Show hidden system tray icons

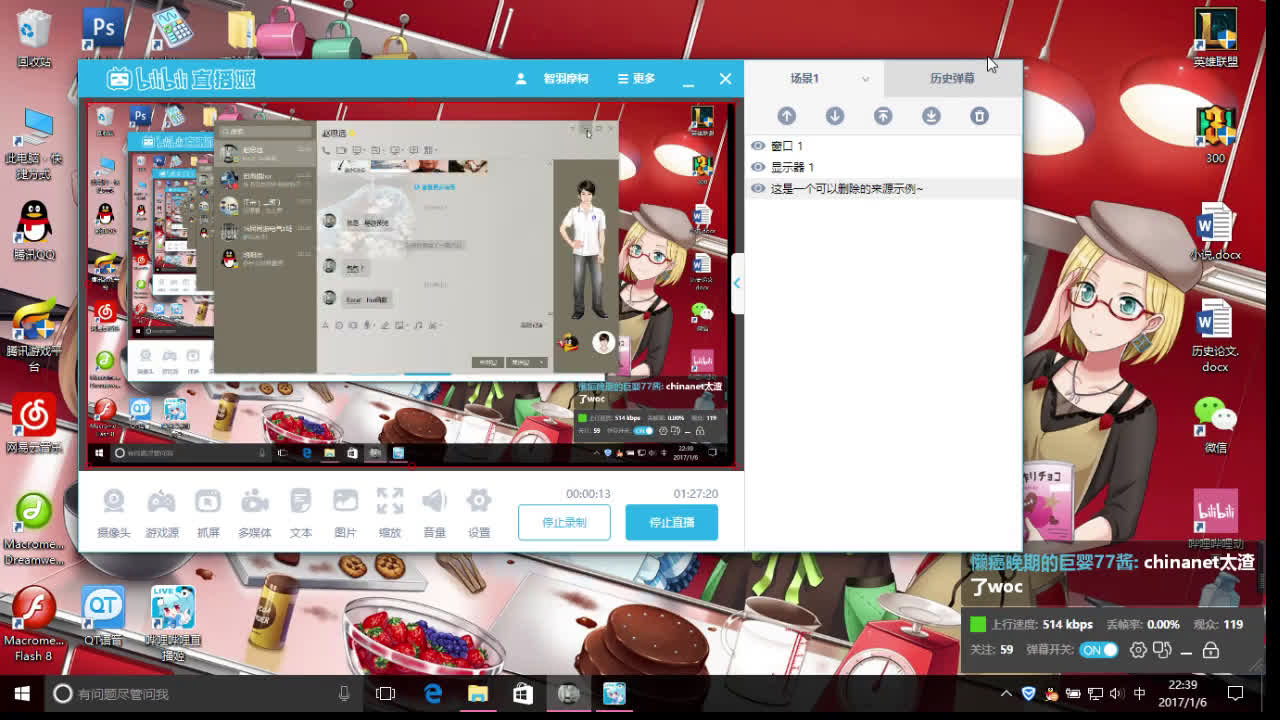pos(1006,693)
